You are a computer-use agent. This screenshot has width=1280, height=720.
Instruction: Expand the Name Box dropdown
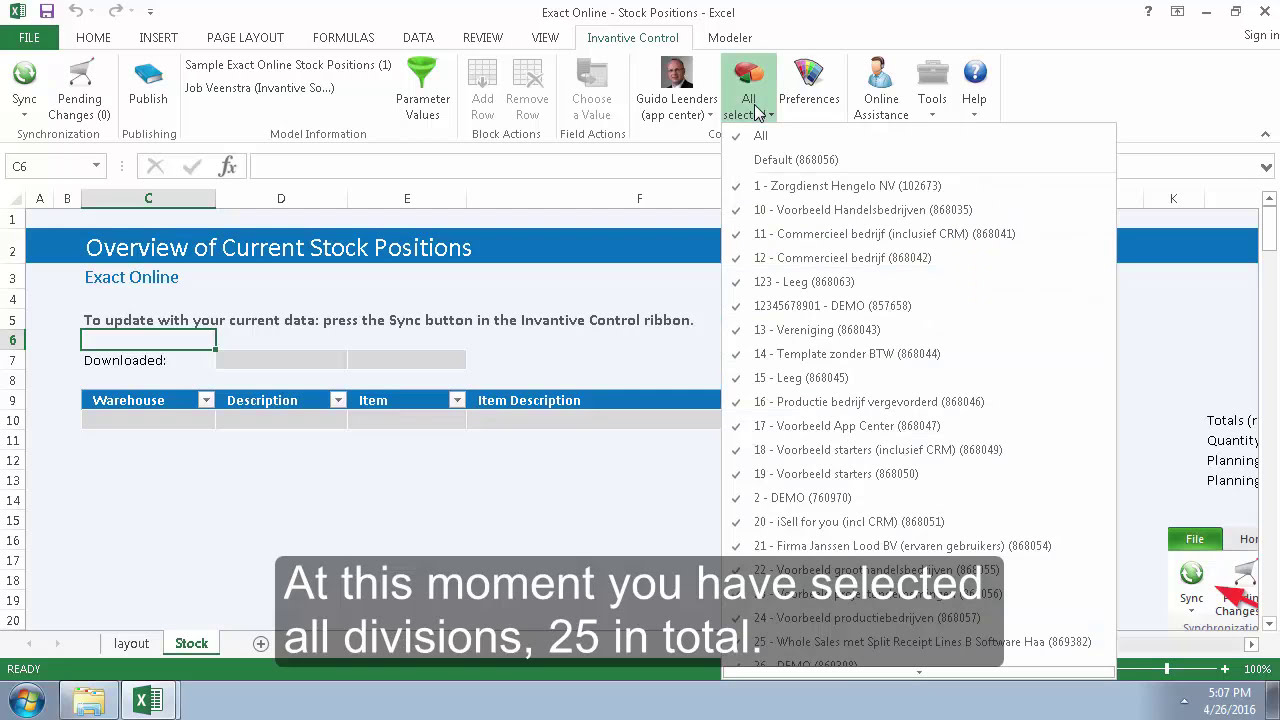(x=96, y=166)
